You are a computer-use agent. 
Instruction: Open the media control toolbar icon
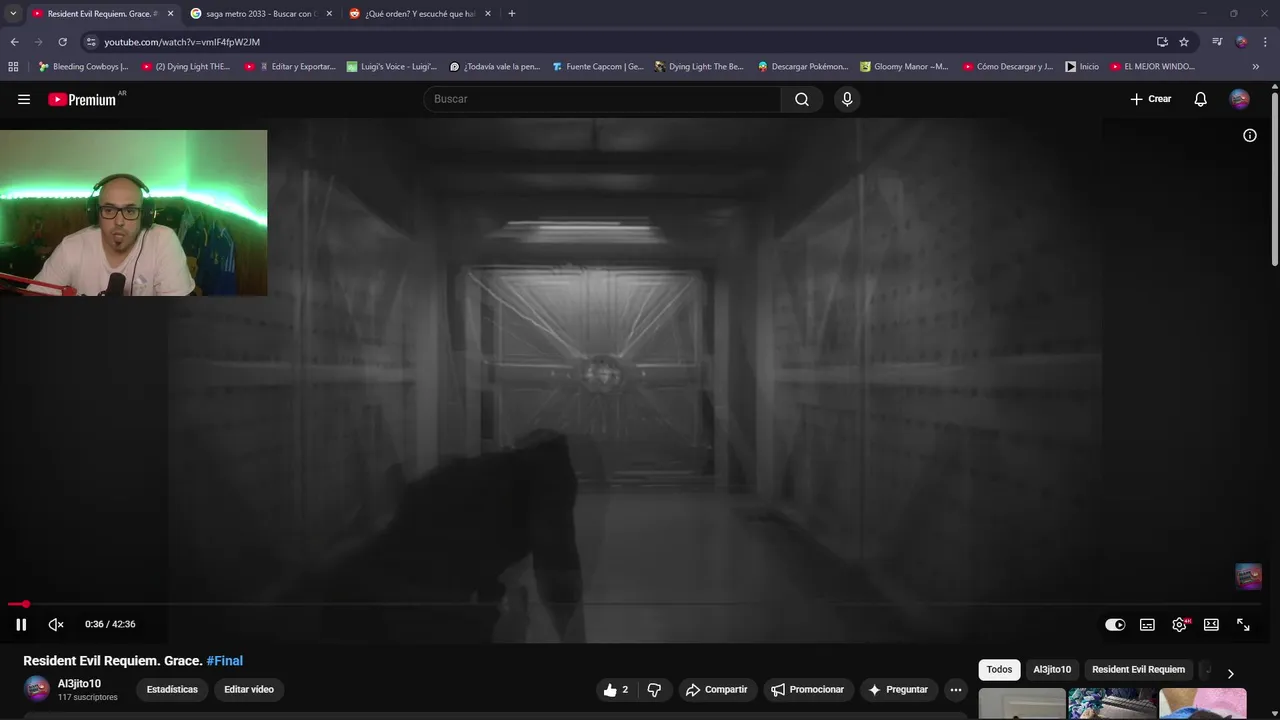pos(1217,42)
